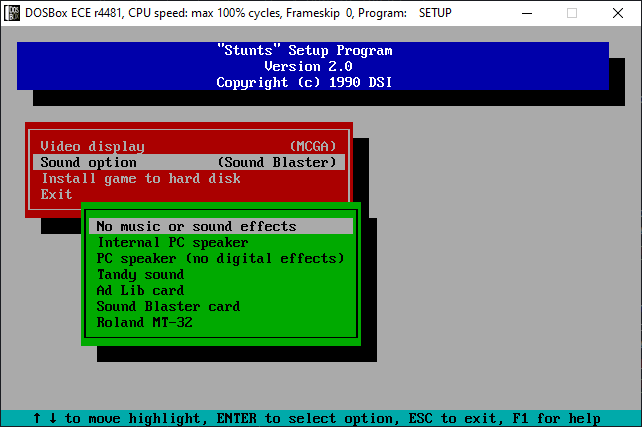Select the highlighted Sound option row

[x=189, y=162]
